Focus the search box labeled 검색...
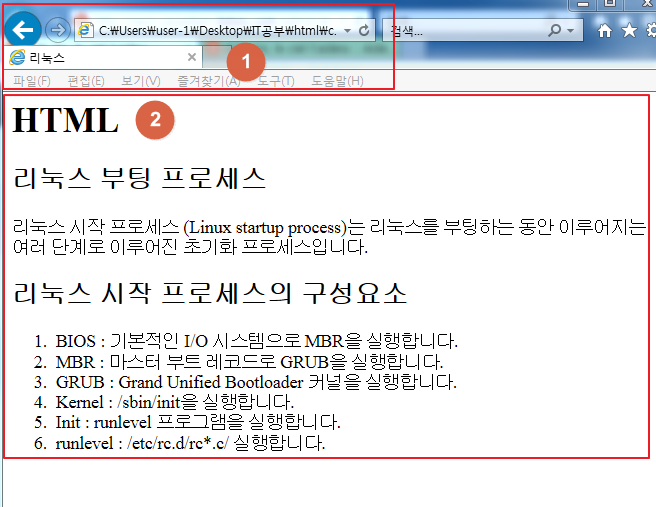This screenshot has width=656, height=507. click(x=464, y=30)
